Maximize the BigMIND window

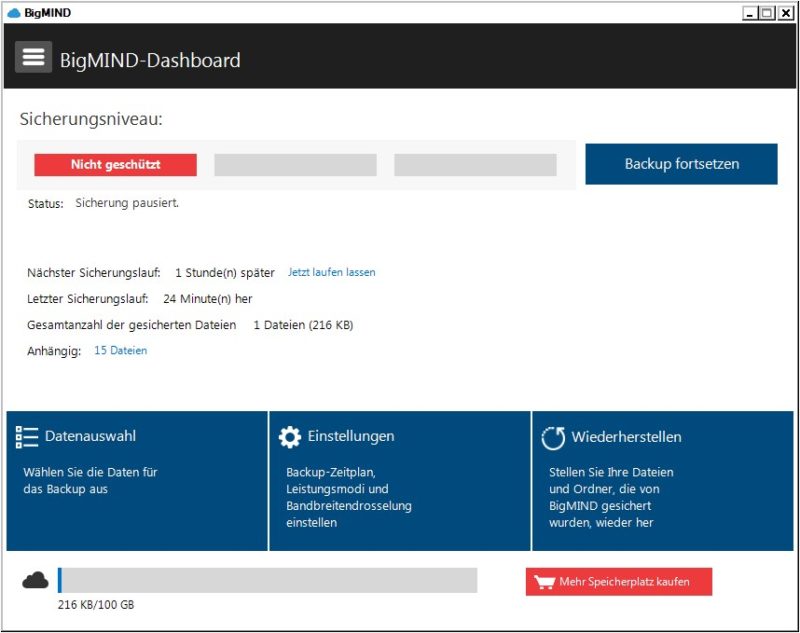[766, 13]
